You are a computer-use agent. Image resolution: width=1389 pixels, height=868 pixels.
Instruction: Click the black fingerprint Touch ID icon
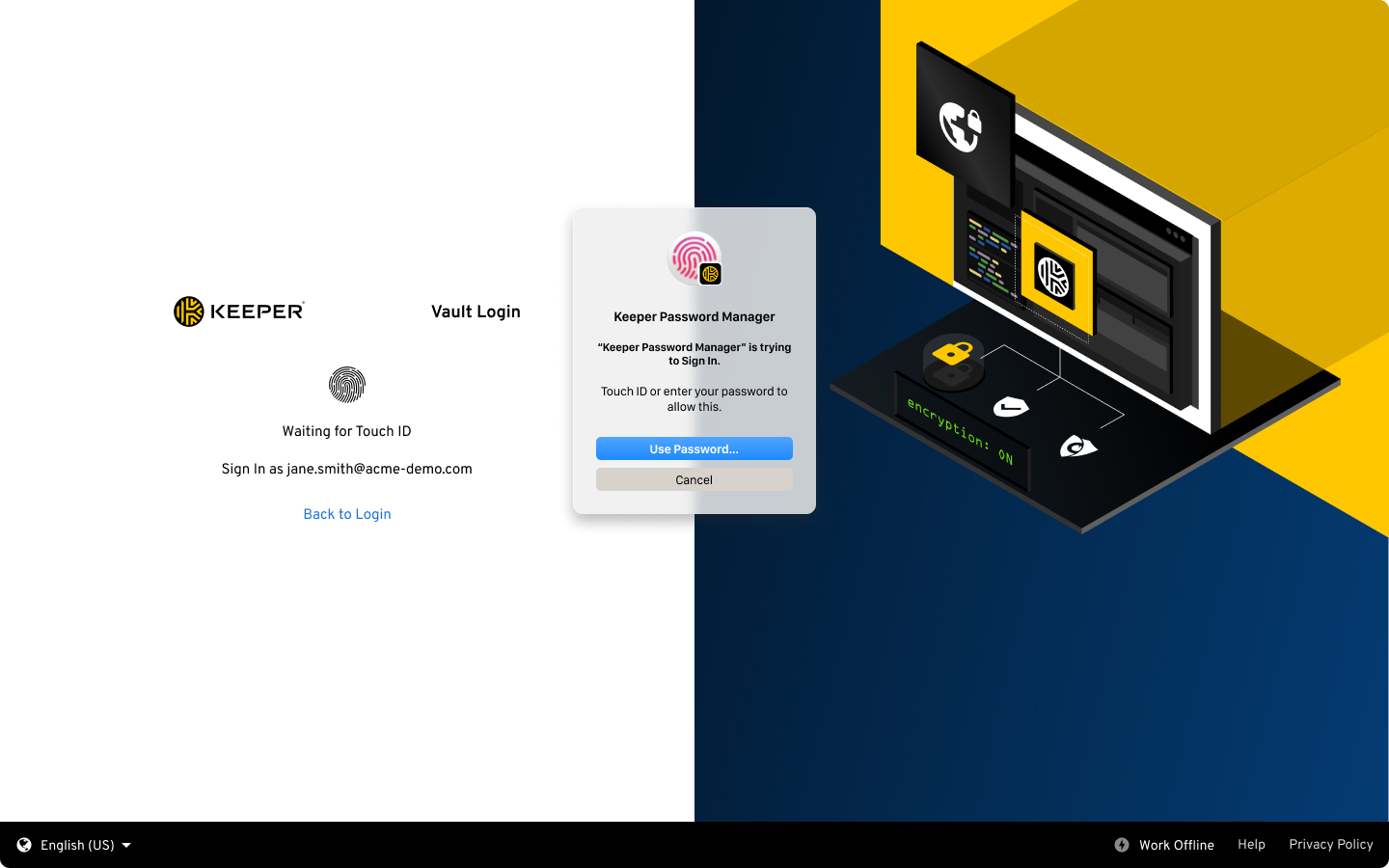point(347,385)
